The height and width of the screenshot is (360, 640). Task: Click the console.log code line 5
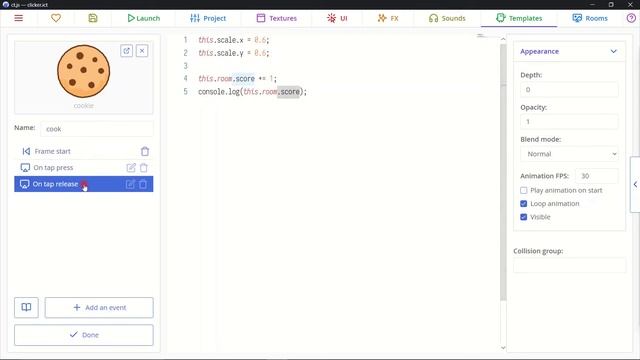252,92
